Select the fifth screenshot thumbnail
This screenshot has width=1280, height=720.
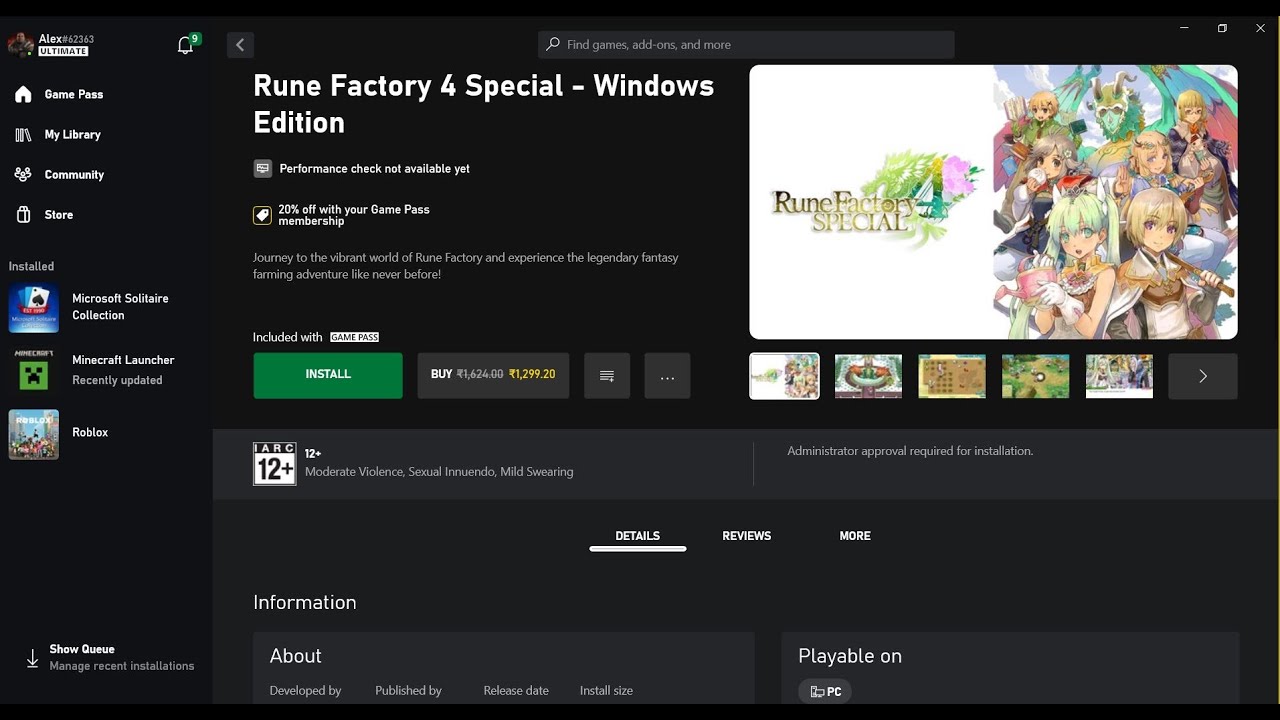pos(1119,376)
